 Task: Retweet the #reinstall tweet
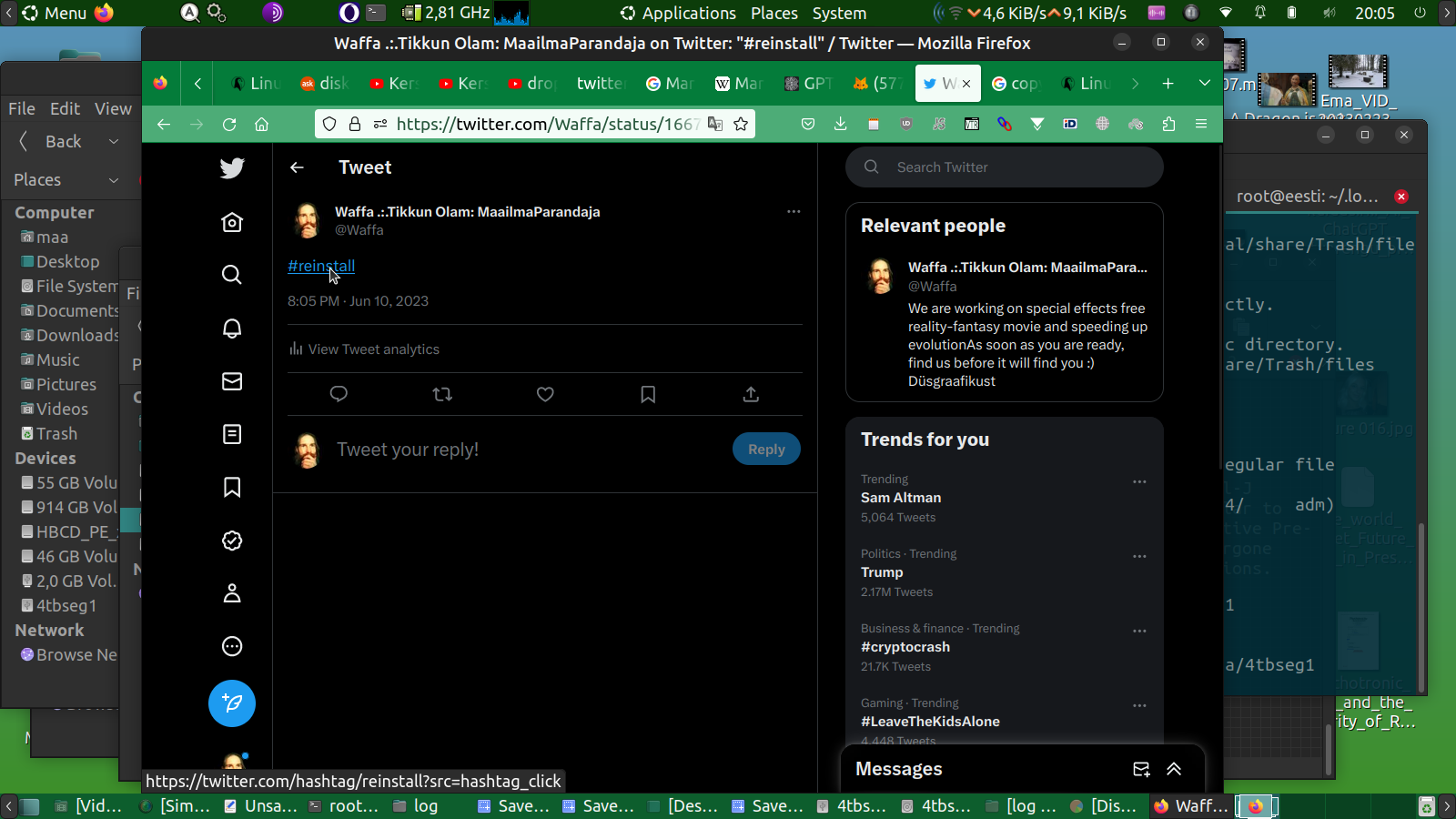tap(442, 394)
